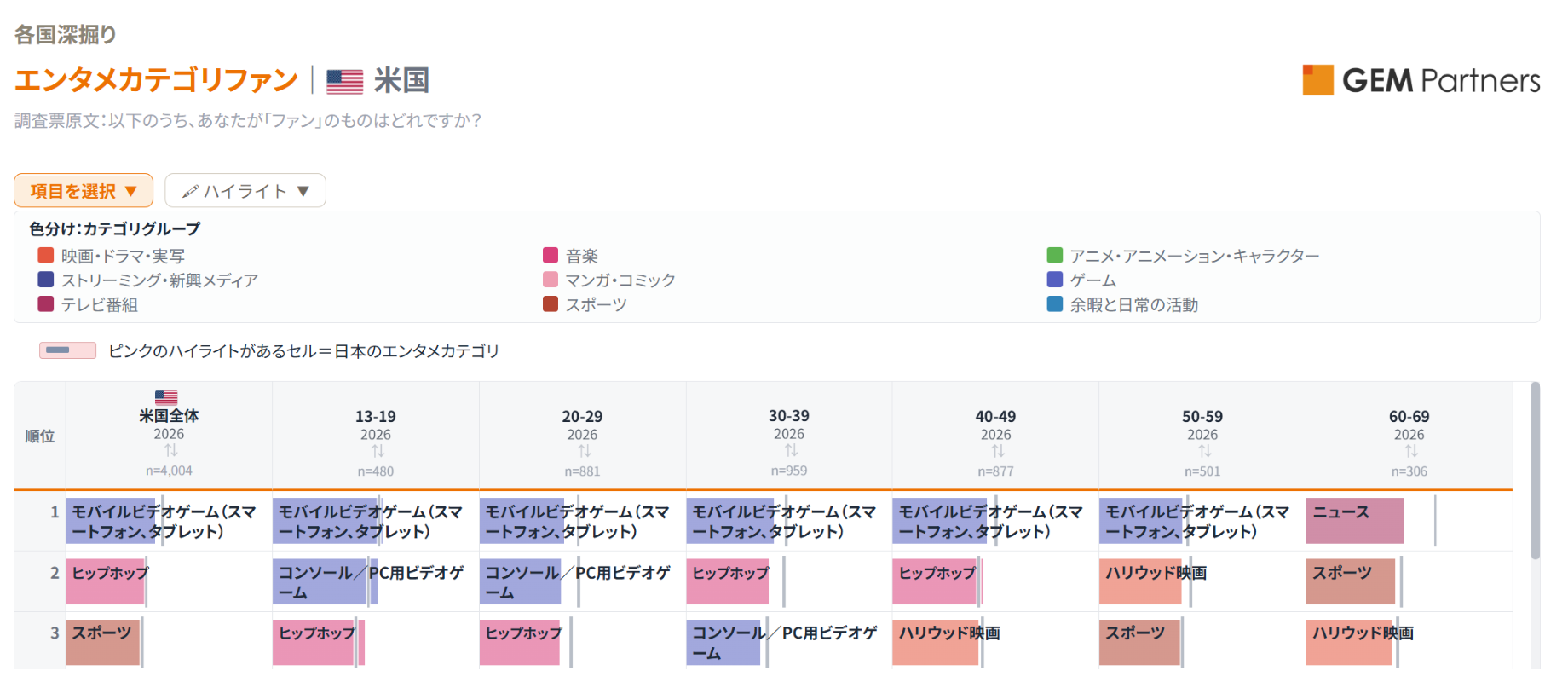Viewport: 1568px width, 682px height.
Task: Click the テレビ番組 legend color swatch
Action: (46, 304)
